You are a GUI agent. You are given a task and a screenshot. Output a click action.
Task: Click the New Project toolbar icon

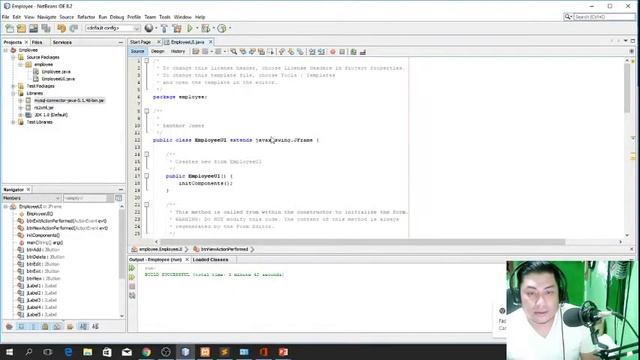coord(21,28)
